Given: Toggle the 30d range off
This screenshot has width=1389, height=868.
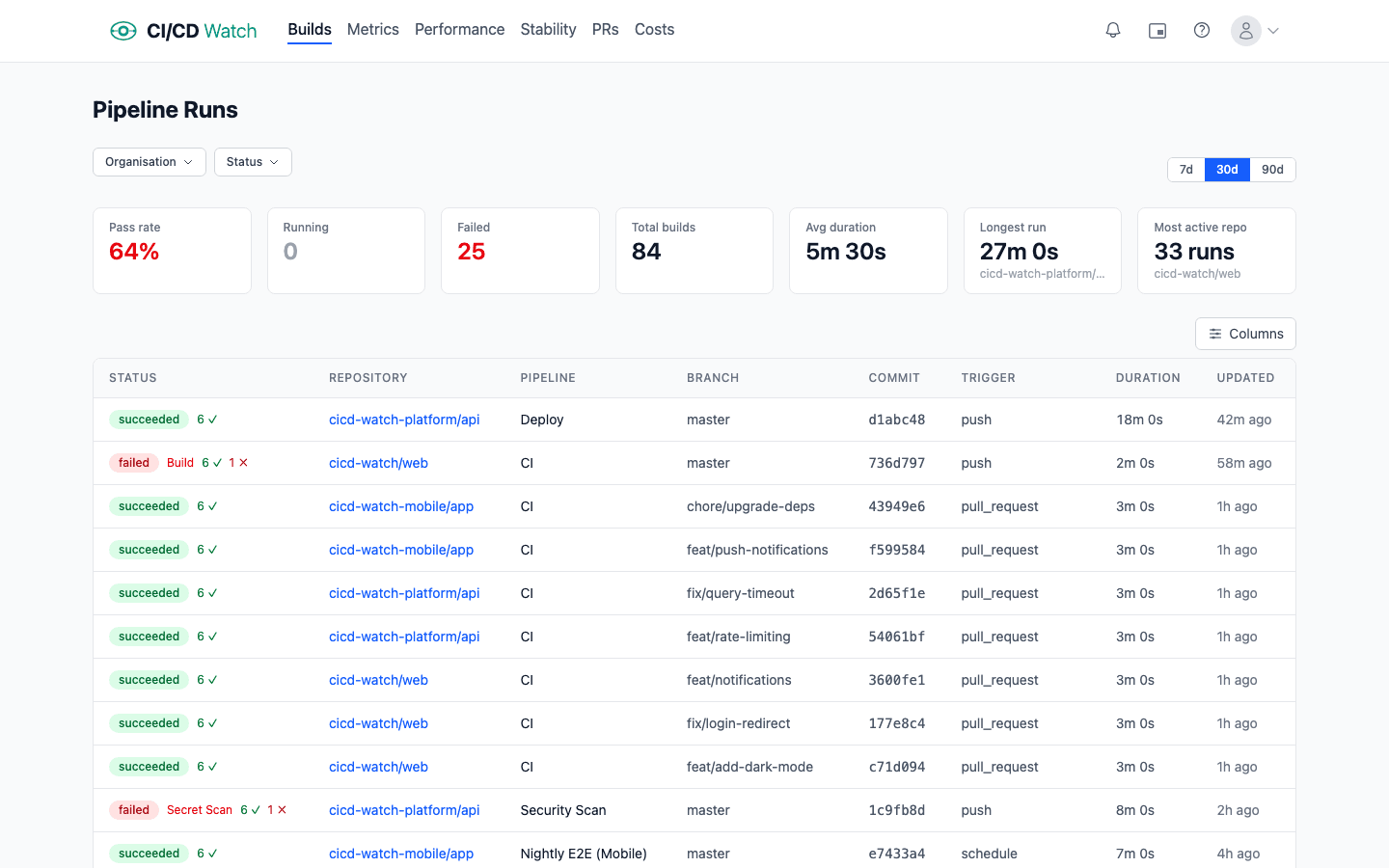Looking at the screenshot, I should coord(1227,169).
